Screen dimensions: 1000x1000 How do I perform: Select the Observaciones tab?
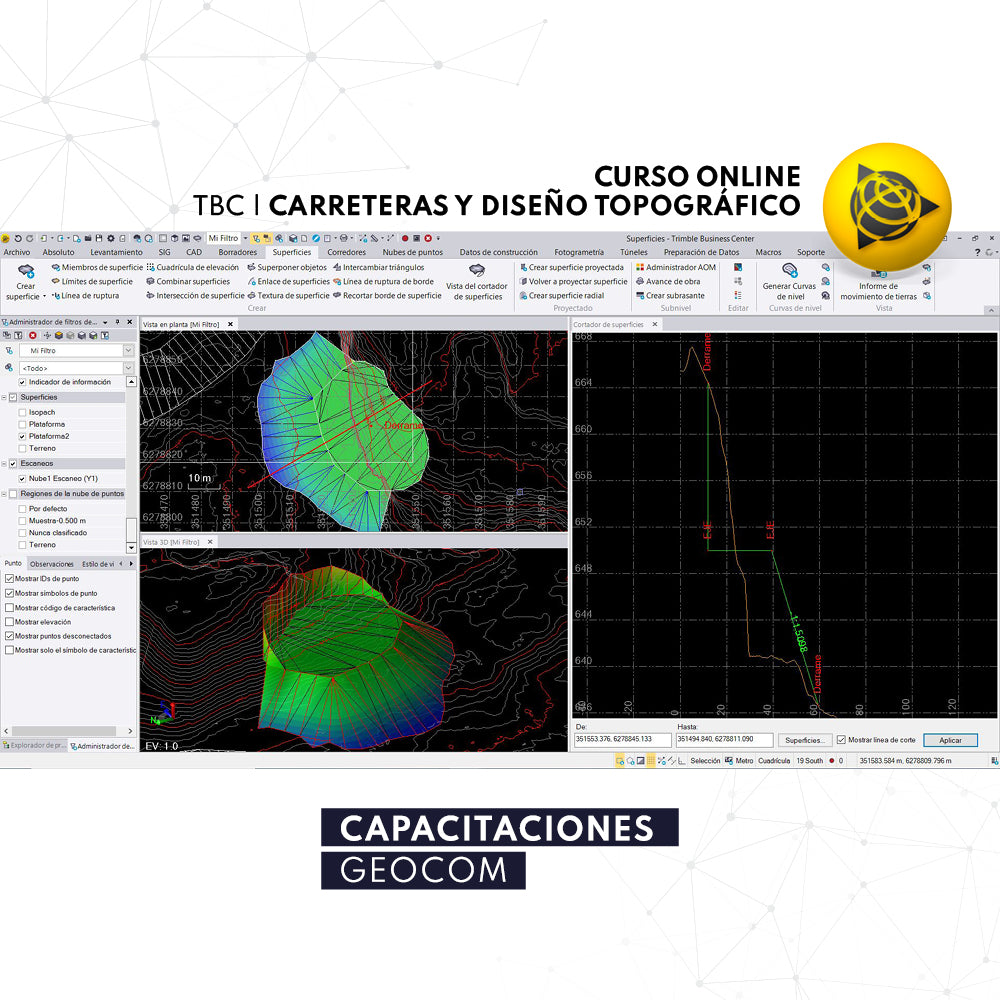point(51,564)
